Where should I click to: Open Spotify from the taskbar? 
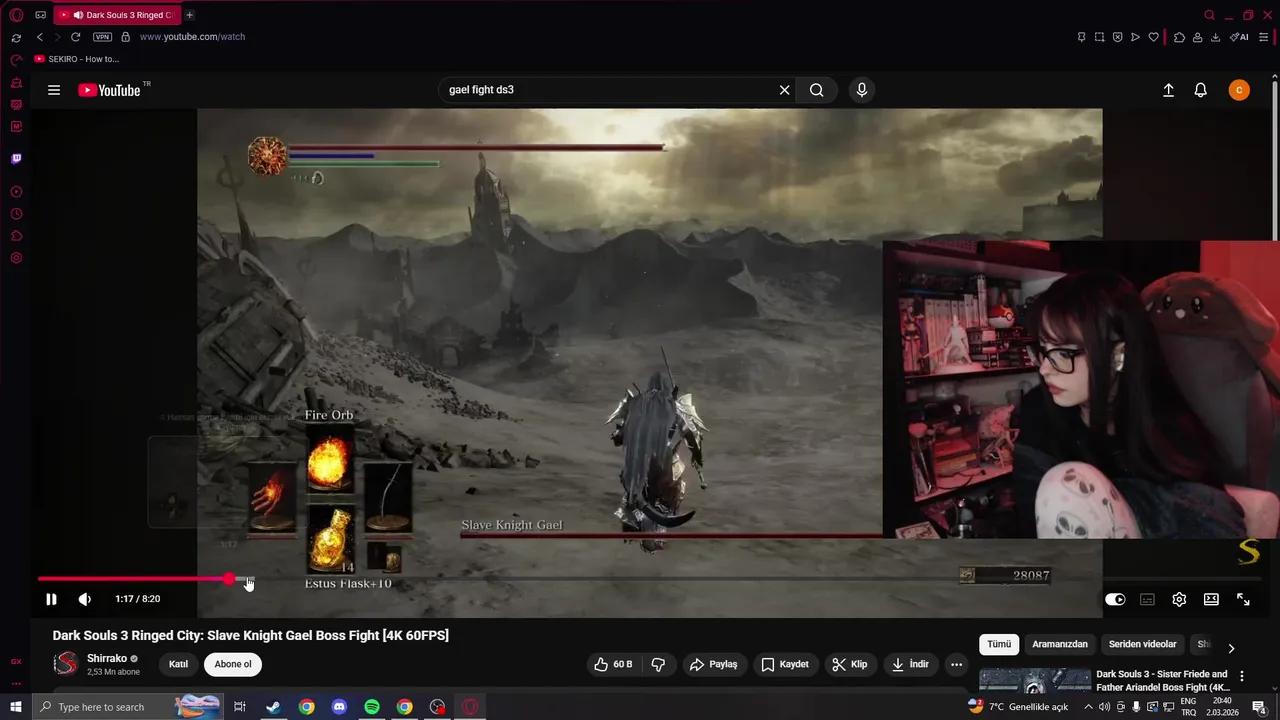click(x=372, y=707)
